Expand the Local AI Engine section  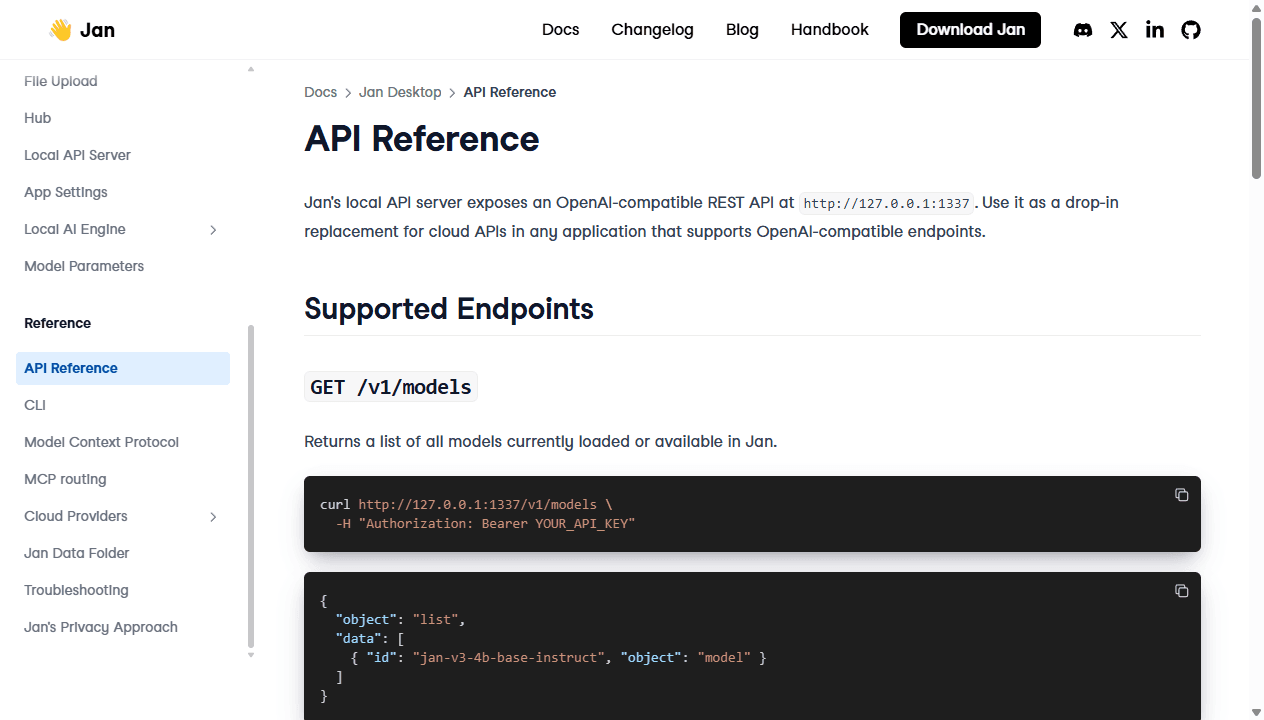coord(213,230)
